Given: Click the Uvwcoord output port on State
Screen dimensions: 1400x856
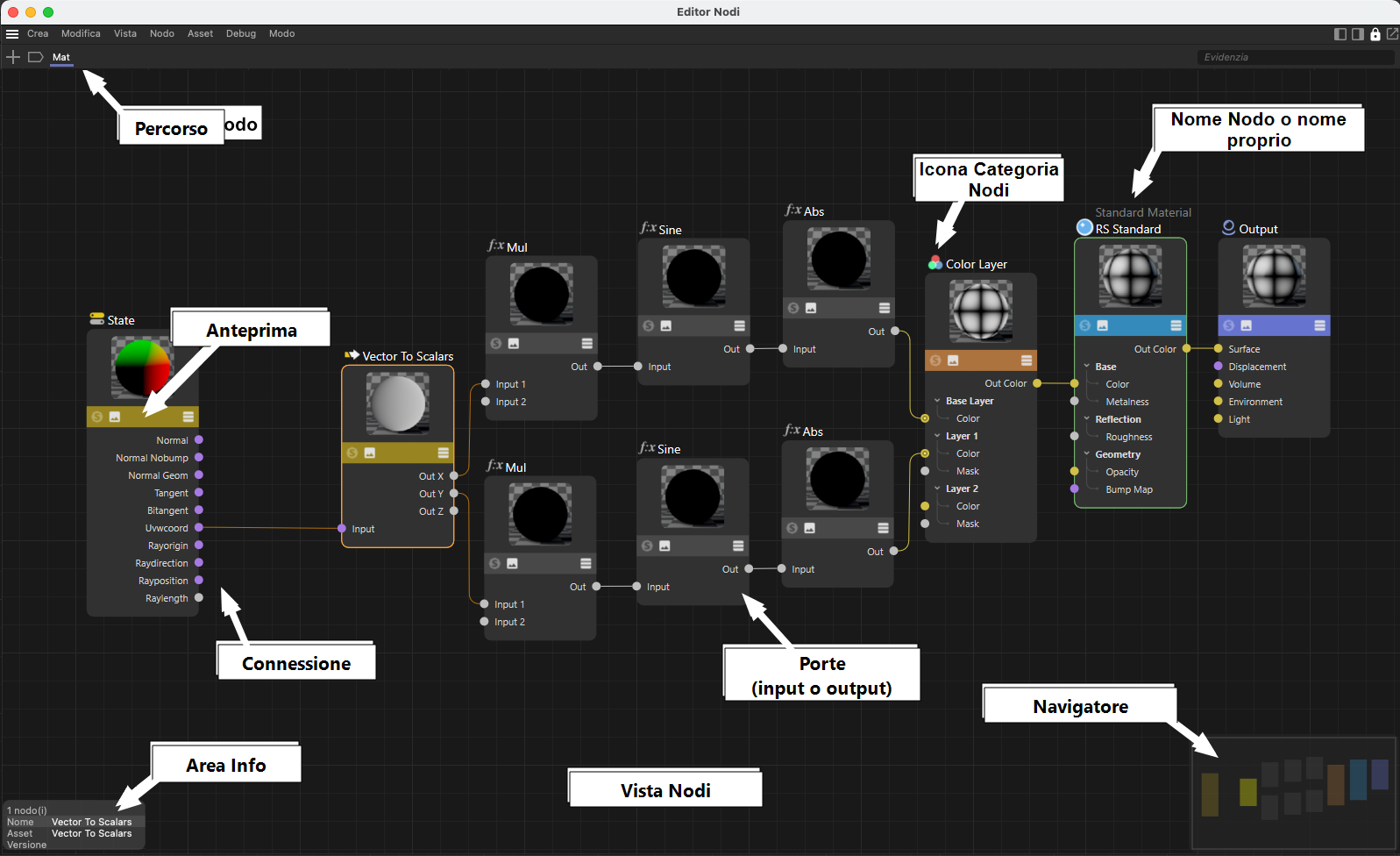Looking at the screenshot, I should [x=199, y=528].
